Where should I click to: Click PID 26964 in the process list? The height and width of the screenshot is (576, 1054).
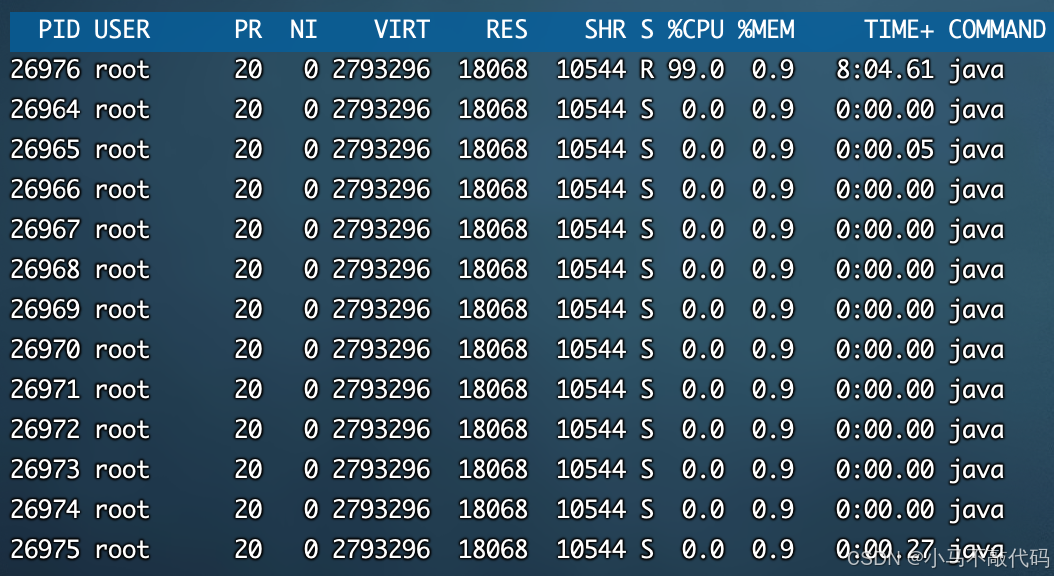(45, 110)
